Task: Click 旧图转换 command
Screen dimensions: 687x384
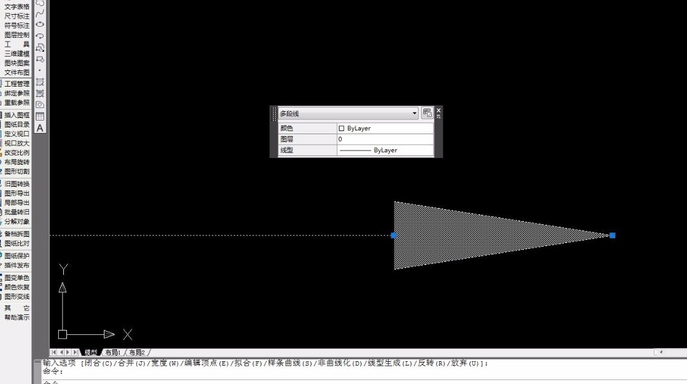Action: coord(16,184)
